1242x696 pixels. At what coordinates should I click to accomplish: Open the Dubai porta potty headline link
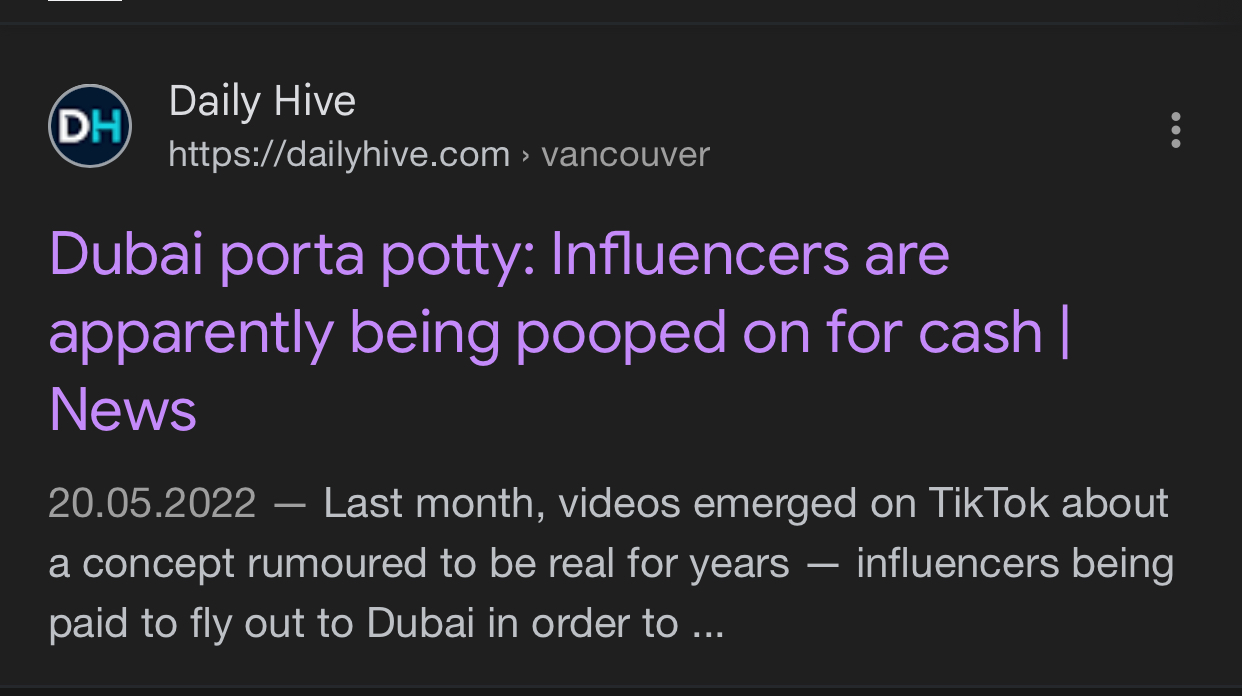click(498, 254)
